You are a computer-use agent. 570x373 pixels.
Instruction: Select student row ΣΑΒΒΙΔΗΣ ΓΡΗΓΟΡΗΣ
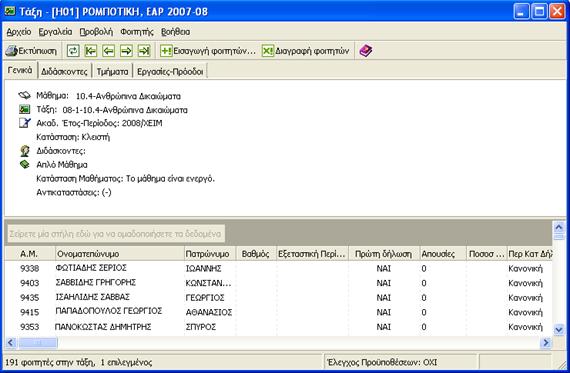click(x=278, y=283)
